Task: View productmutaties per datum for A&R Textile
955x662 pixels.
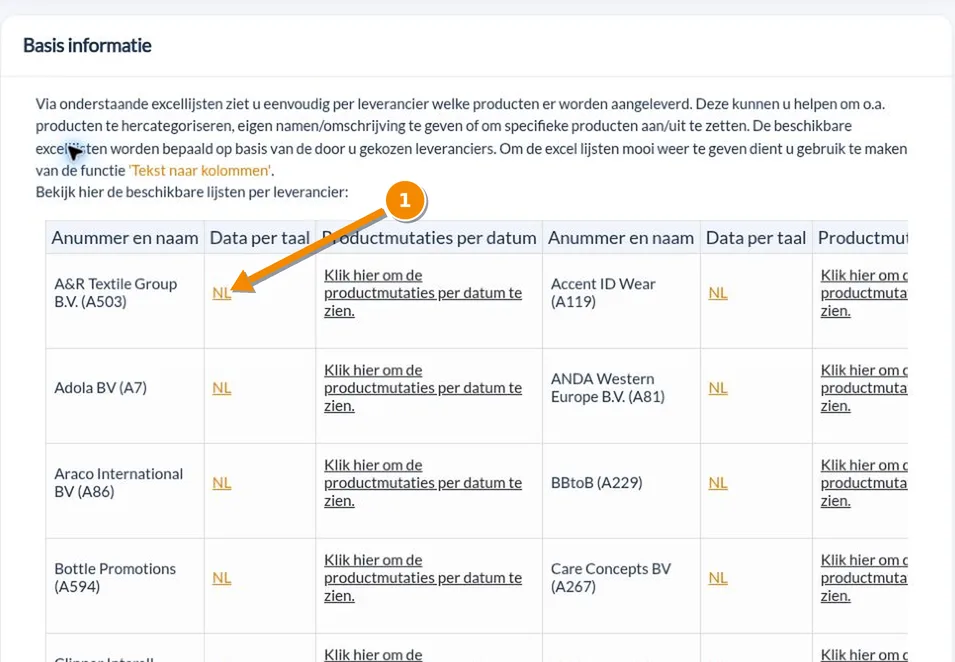Action: point(423,293)
